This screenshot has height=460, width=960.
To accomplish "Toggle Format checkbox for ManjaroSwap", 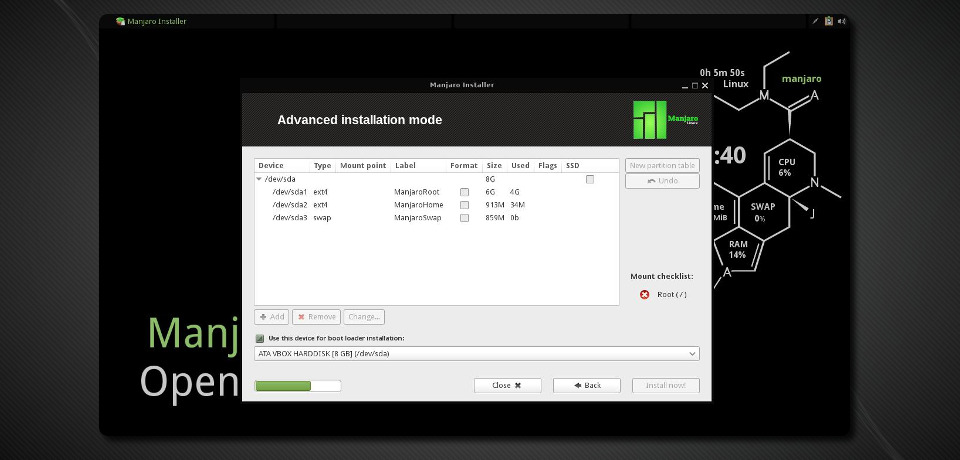I will [464, 218].
